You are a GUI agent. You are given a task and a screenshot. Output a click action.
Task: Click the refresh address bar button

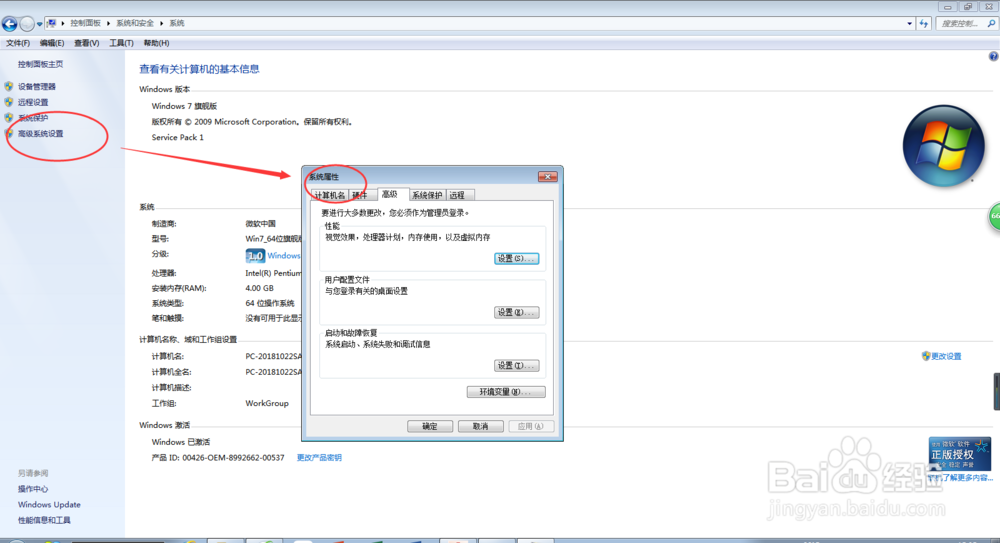tap(923, 24)
